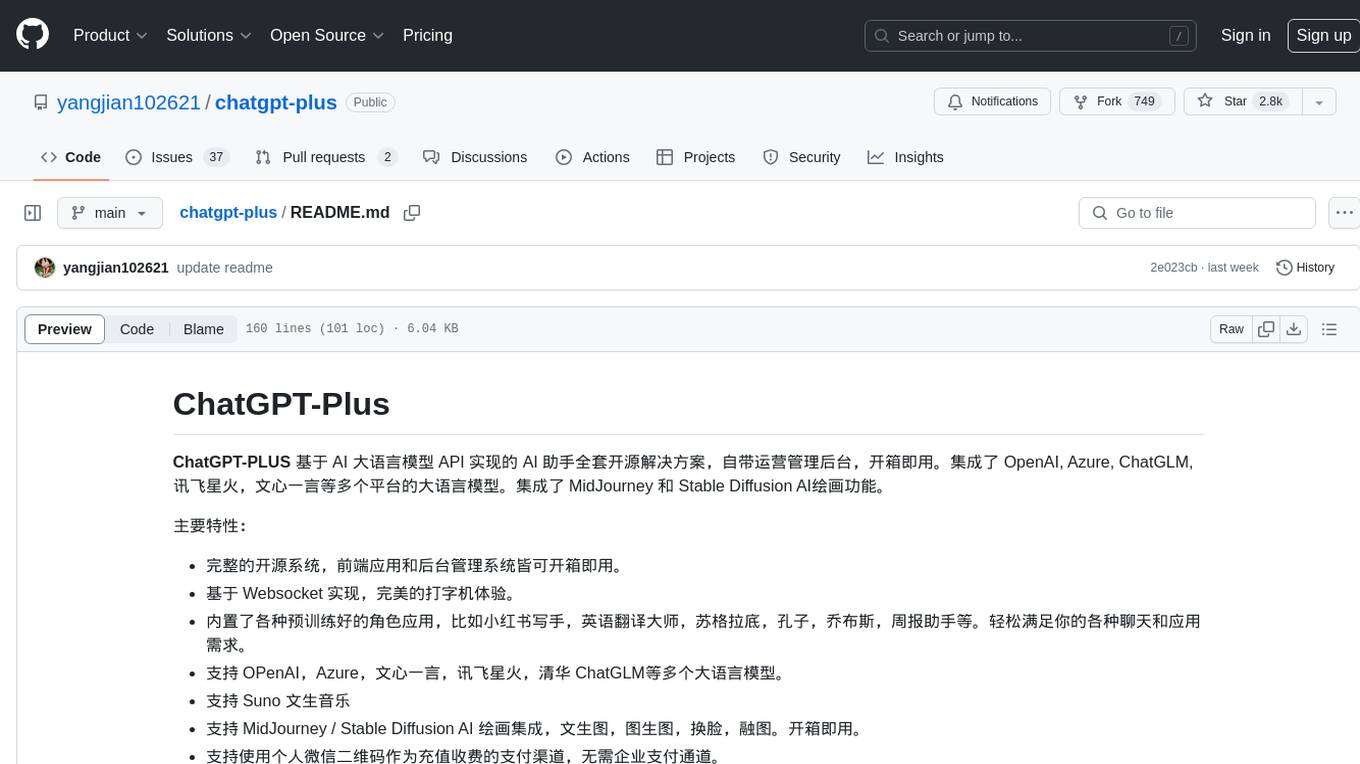Open the star lists dropdown arrow
Screen dimensions: 1360x764
1319,102
